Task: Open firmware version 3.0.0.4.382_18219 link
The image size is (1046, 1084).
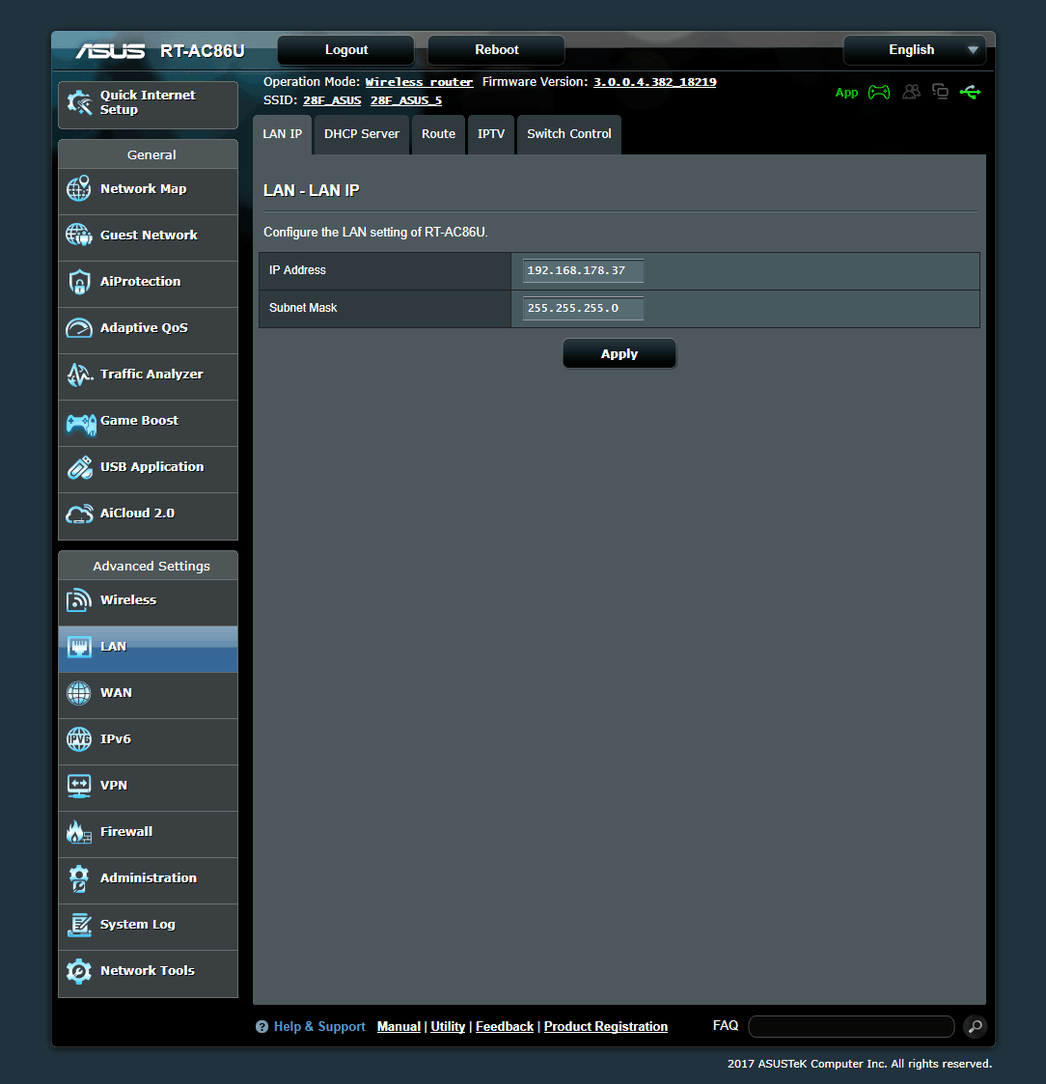Action: pos(655,82)
